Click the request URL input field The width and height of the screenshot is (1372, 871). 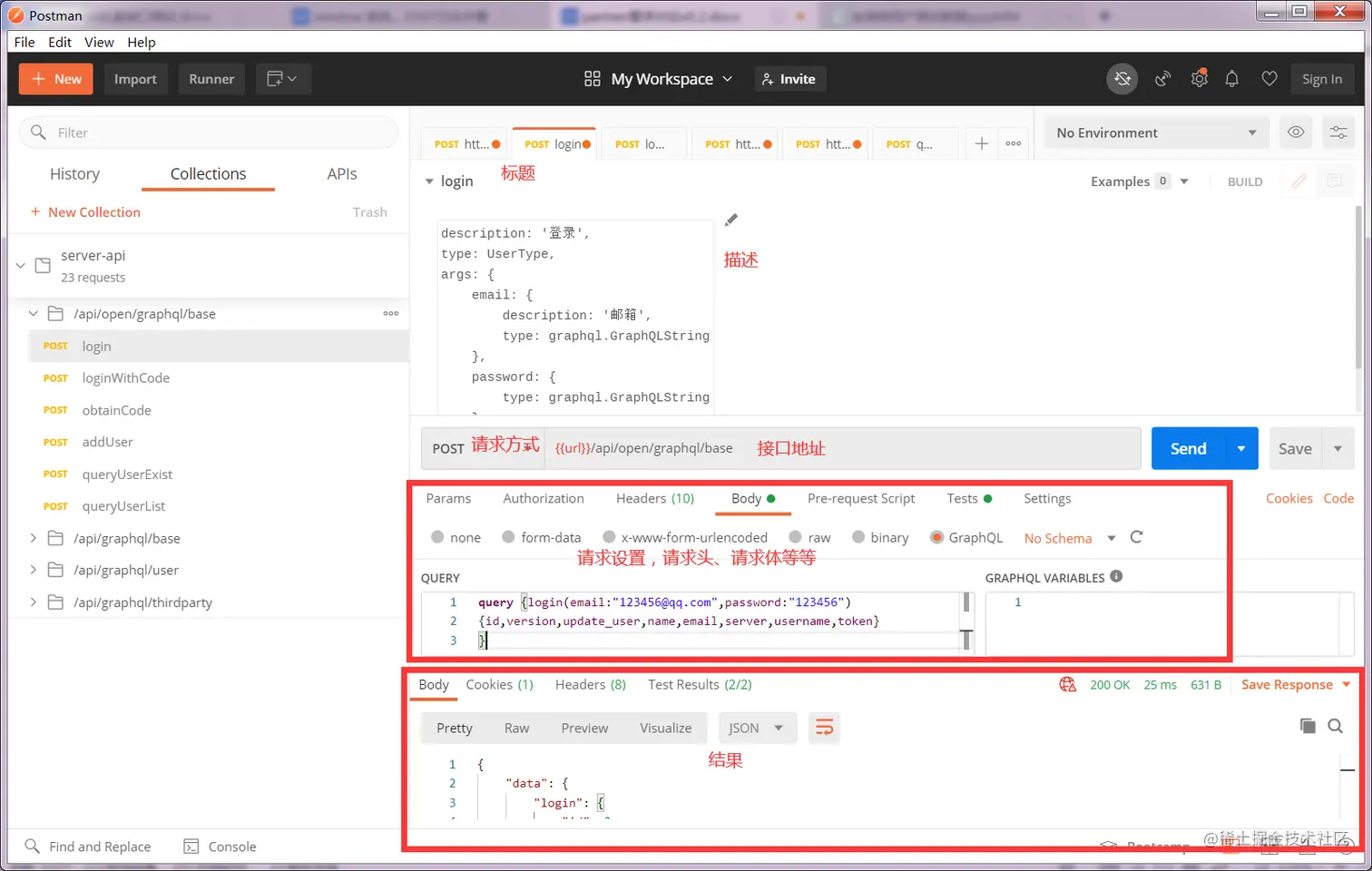click(x=842, y=448)
